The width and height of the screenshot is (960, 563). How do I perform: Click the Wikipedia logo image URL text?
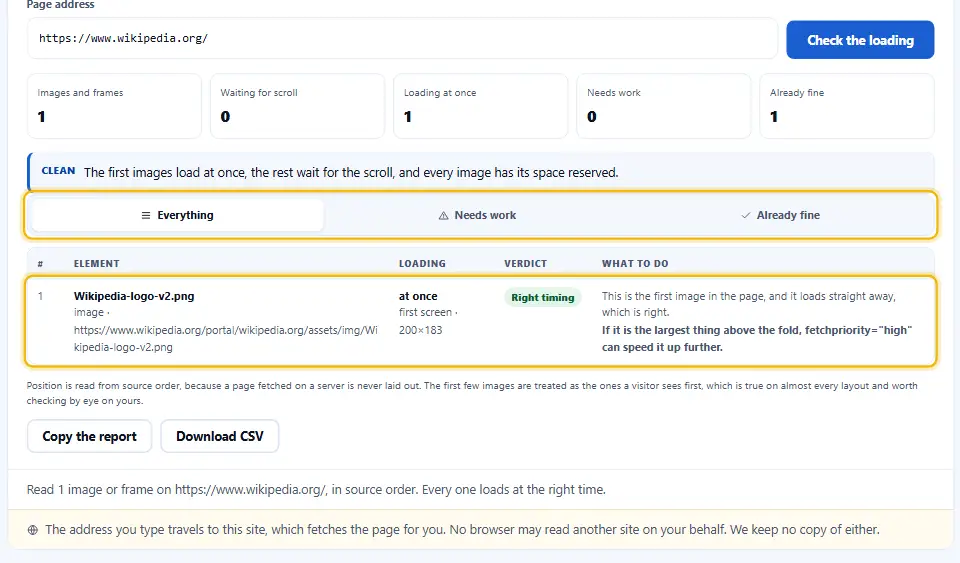coord(226,338)
